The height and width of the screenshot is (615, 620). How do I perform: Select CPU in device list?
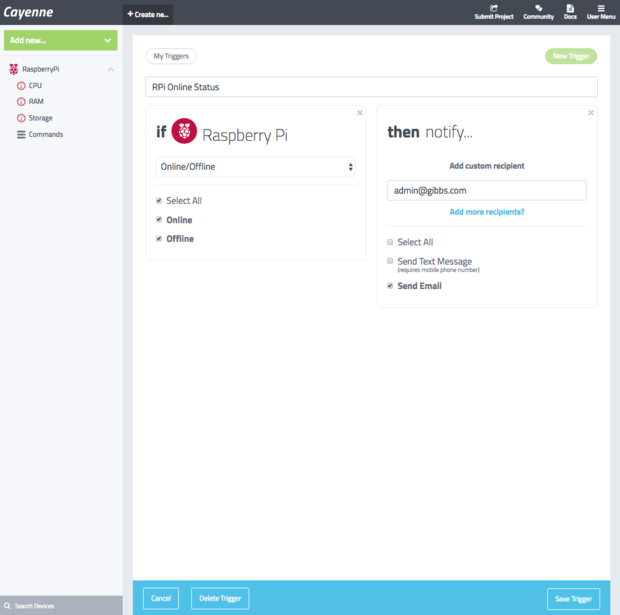pos(35,86)
